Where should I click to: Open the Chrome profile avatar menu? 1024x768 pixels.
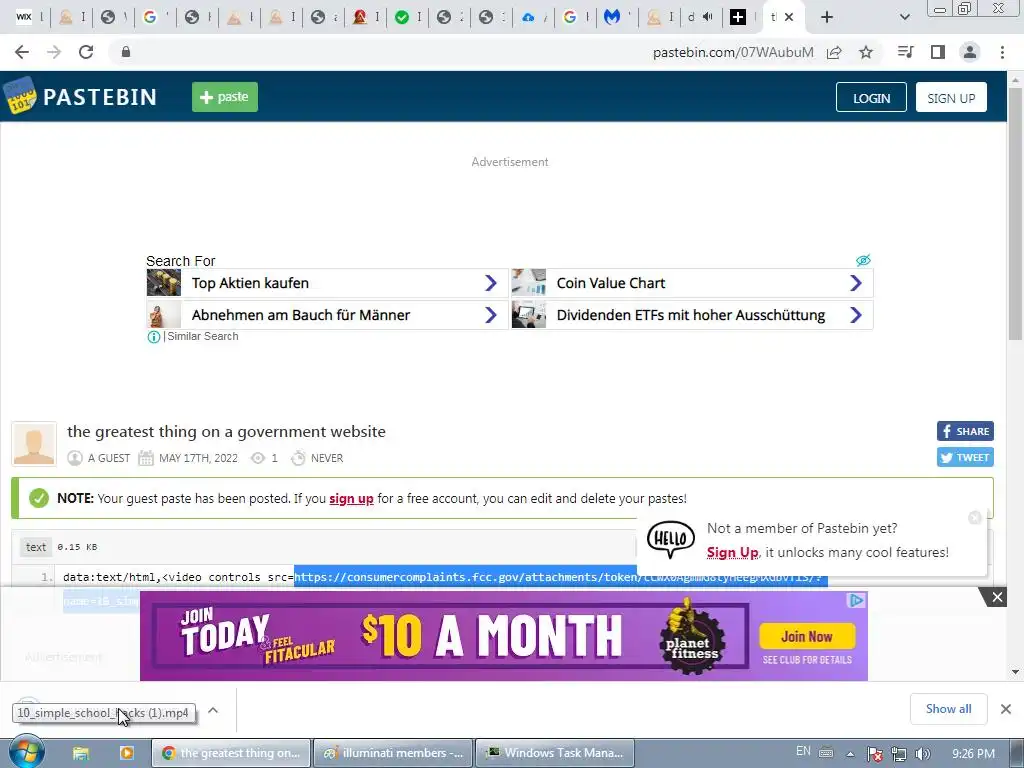[x=970, y=52]
